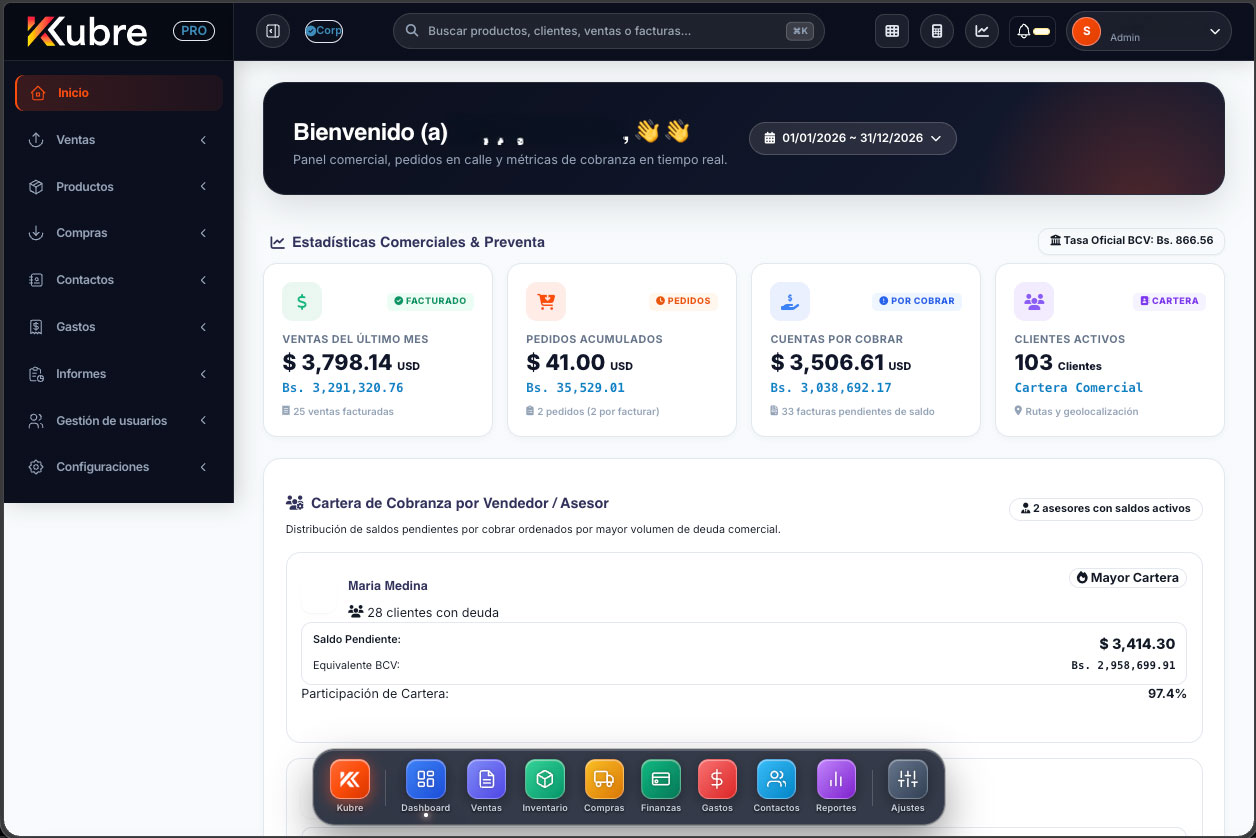Click the PRO plan badge

[x=194, y=31]
